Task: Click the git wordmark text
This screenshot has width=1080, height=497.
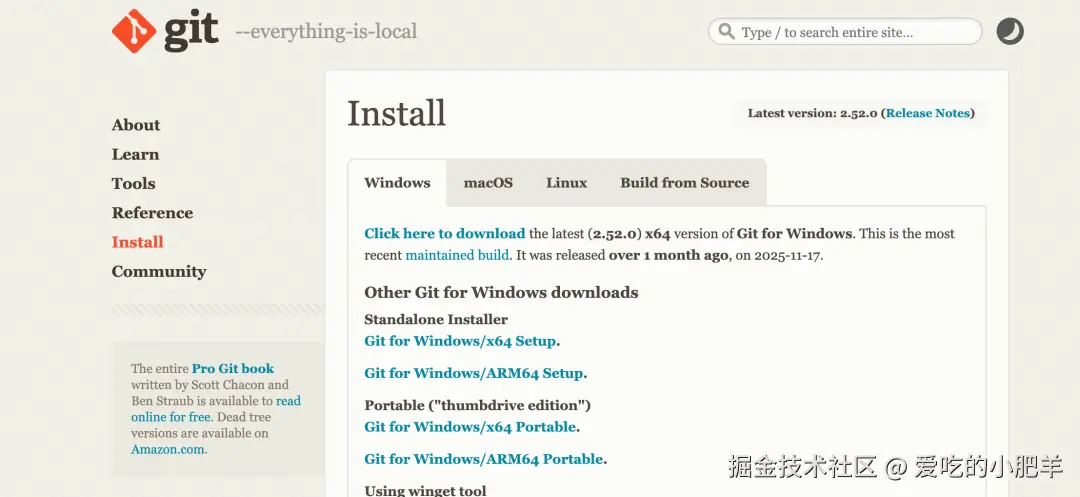Action: click(x=191, y=32)
